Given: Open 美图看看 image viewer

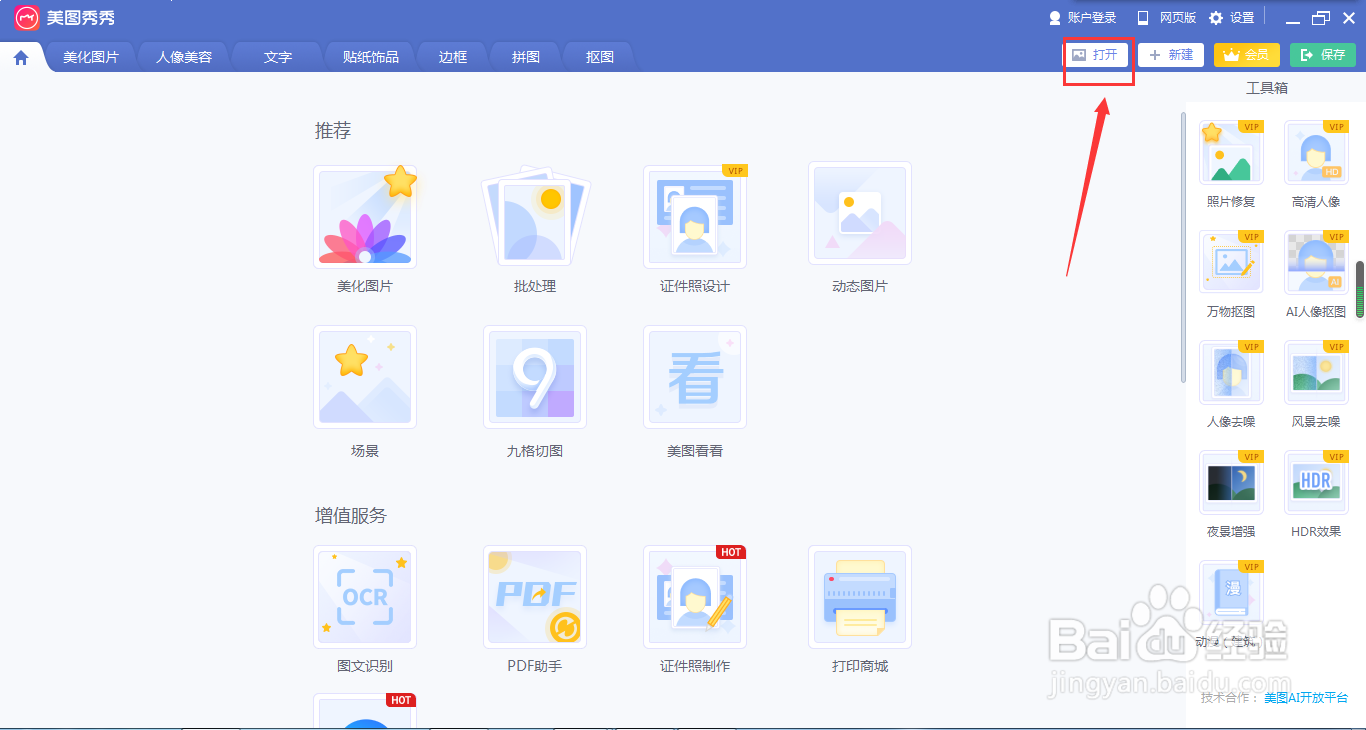Looking at the screenshot, I should pyautogui.click(x=695, y=377).
